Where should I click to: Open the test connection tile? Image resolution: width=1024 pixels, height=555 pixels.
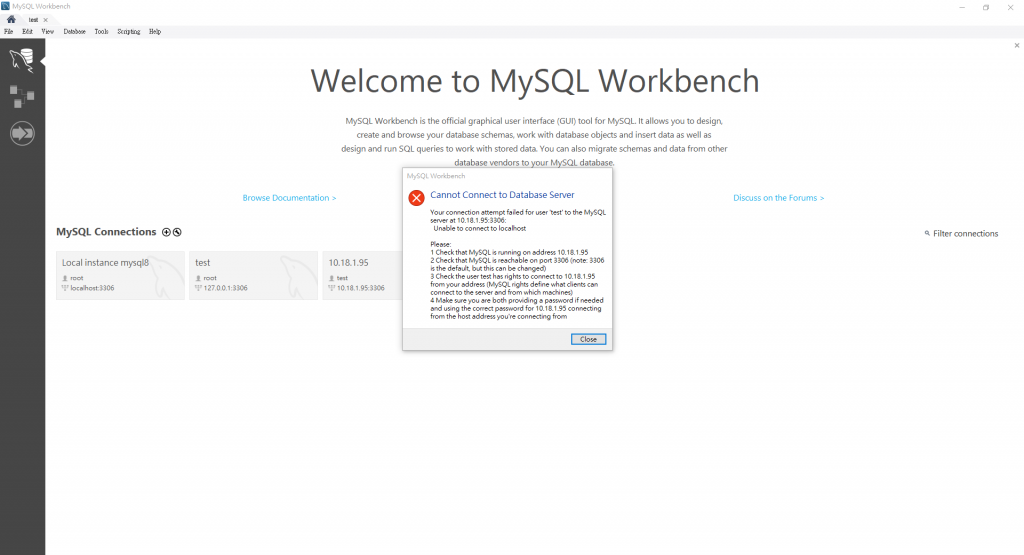tap(253, 276)
